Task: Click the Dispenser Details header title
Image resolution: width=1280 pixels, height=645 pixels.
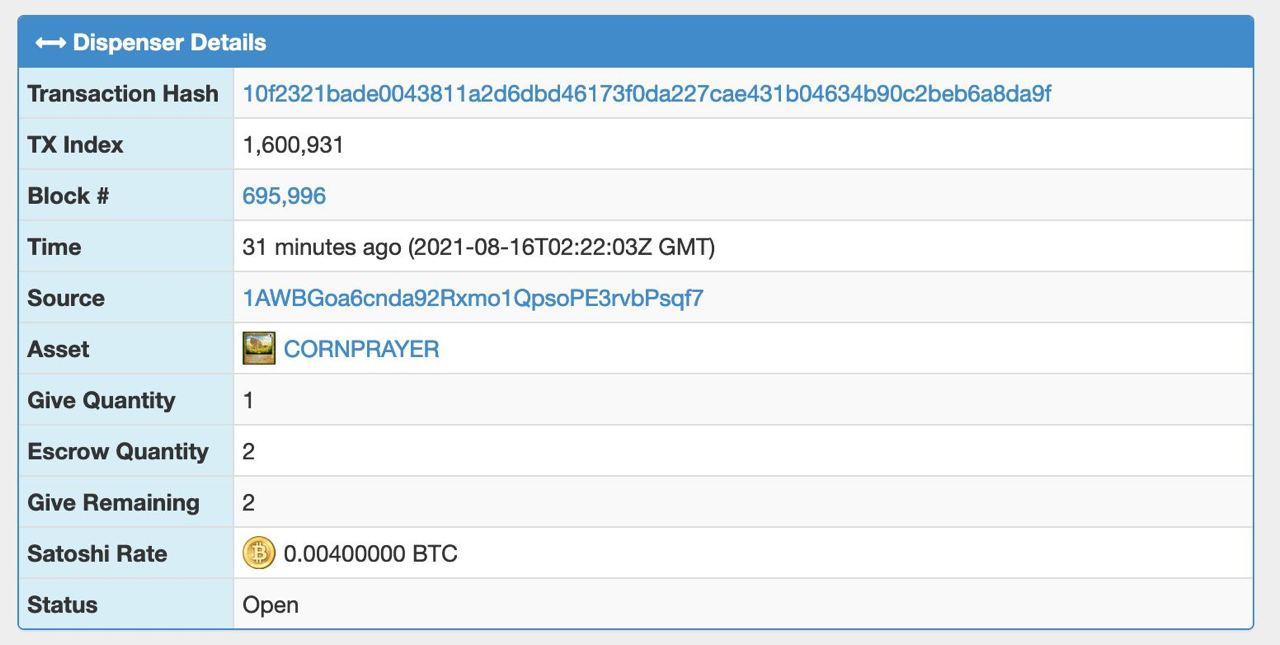Action: (x=169, y=43)
